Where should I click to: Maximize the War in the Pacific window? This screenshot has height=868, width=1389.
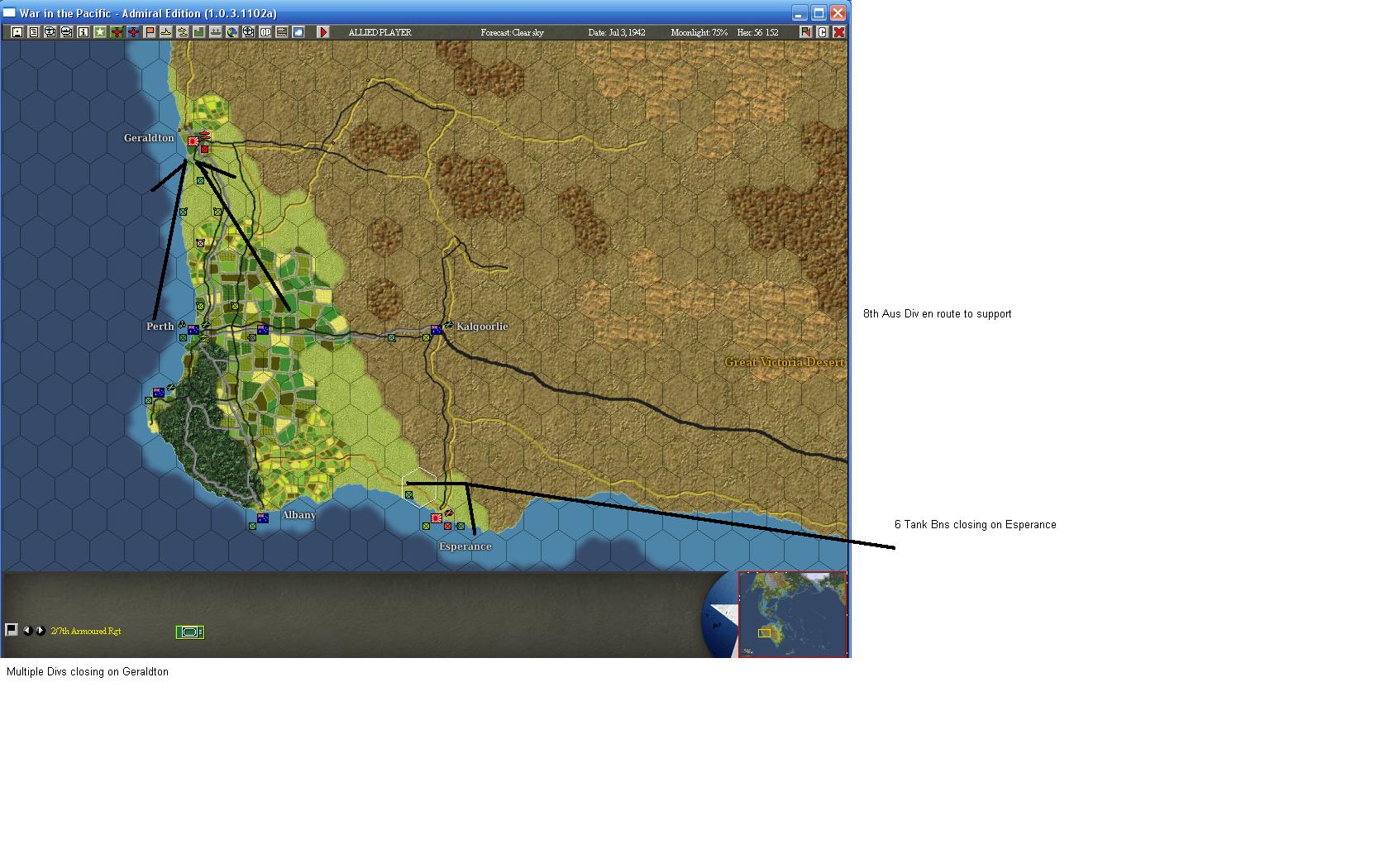tap(819, 12)
